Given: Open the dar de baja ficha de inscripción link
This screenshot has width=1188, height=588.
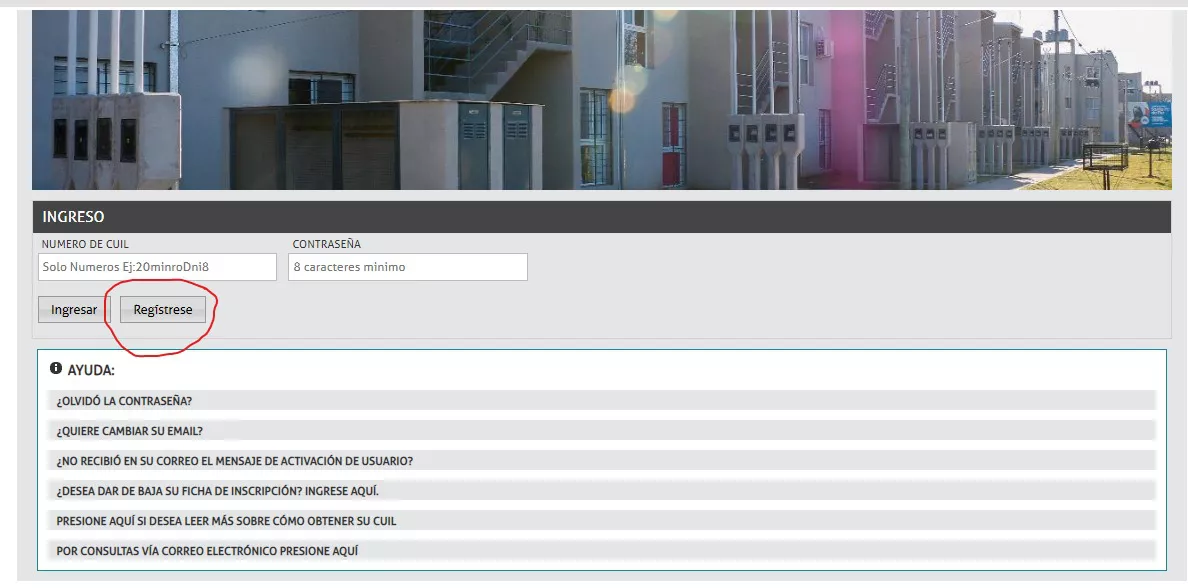Looking at the screenshot, I should click(x=218, y=491).
